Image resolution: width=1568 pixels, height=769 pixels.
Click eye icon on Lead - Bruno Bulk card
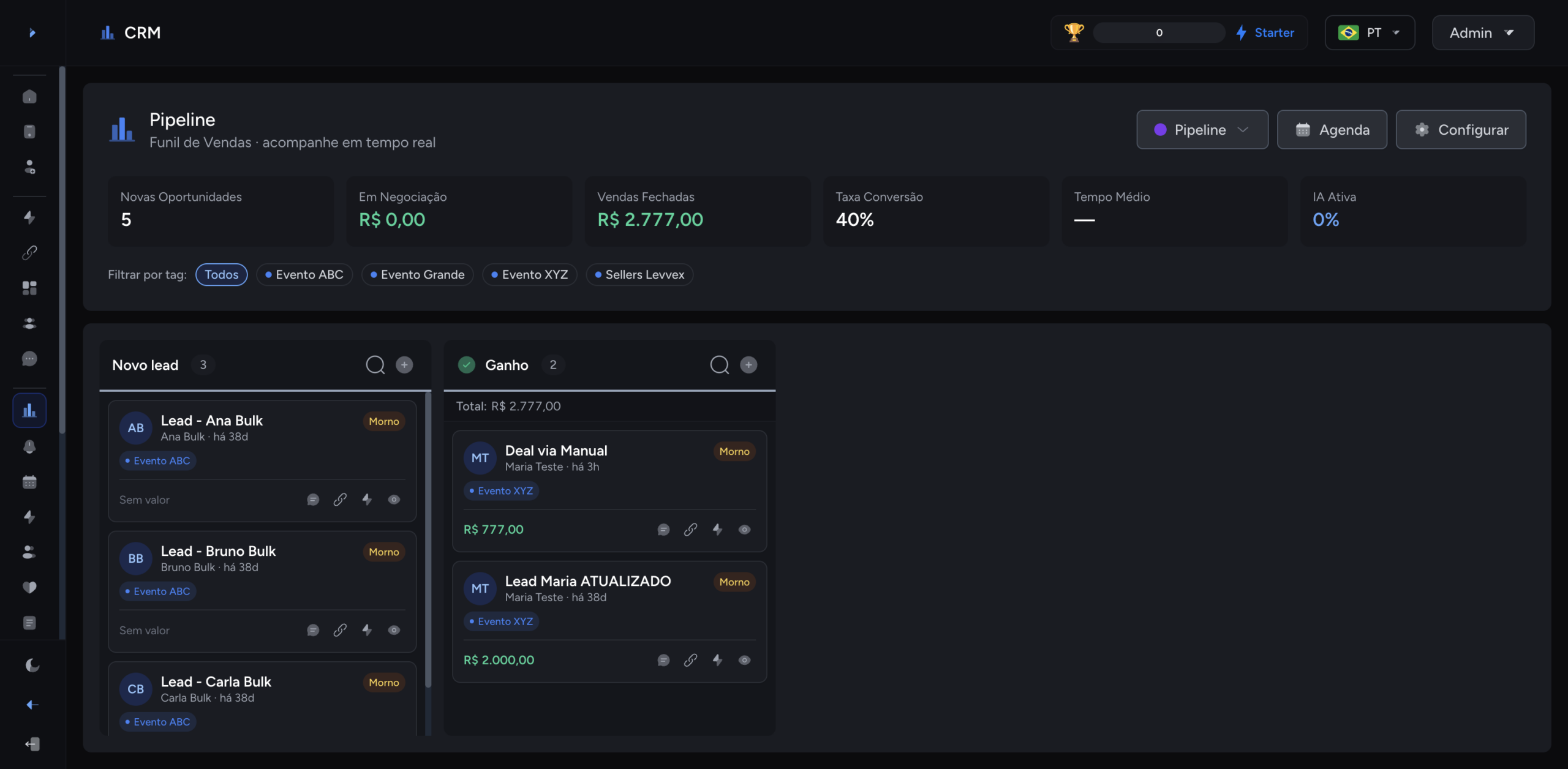(394, 630)
